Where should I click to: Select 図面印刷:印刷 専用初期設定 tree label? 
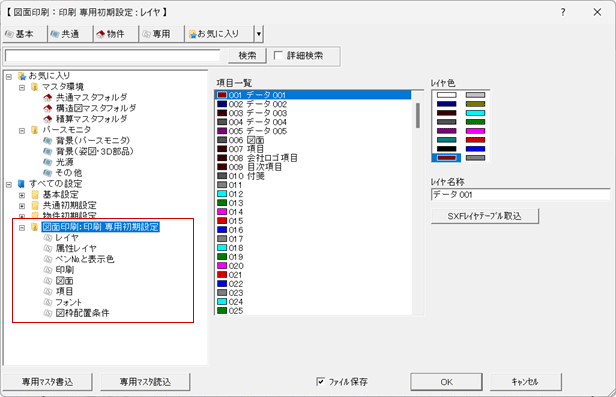click(101, 227)
